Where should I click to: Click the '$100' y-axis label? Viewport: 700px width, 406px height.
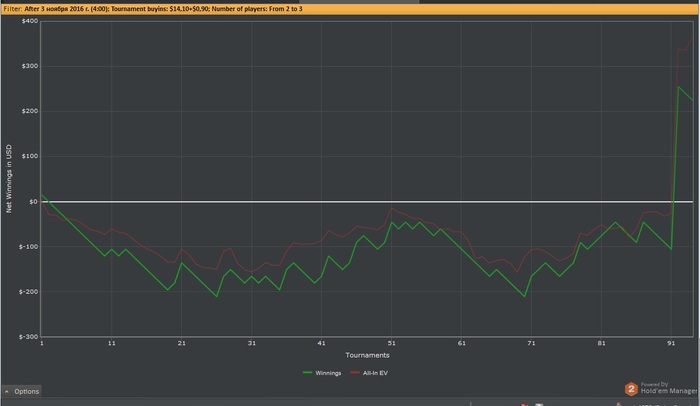pos(30,156)
